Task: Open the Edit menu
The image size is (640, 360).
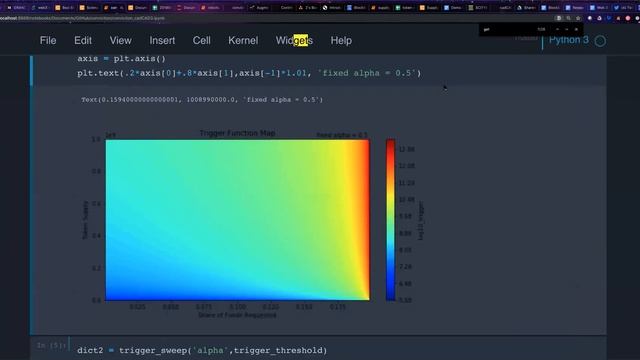Action: point(83,40)
